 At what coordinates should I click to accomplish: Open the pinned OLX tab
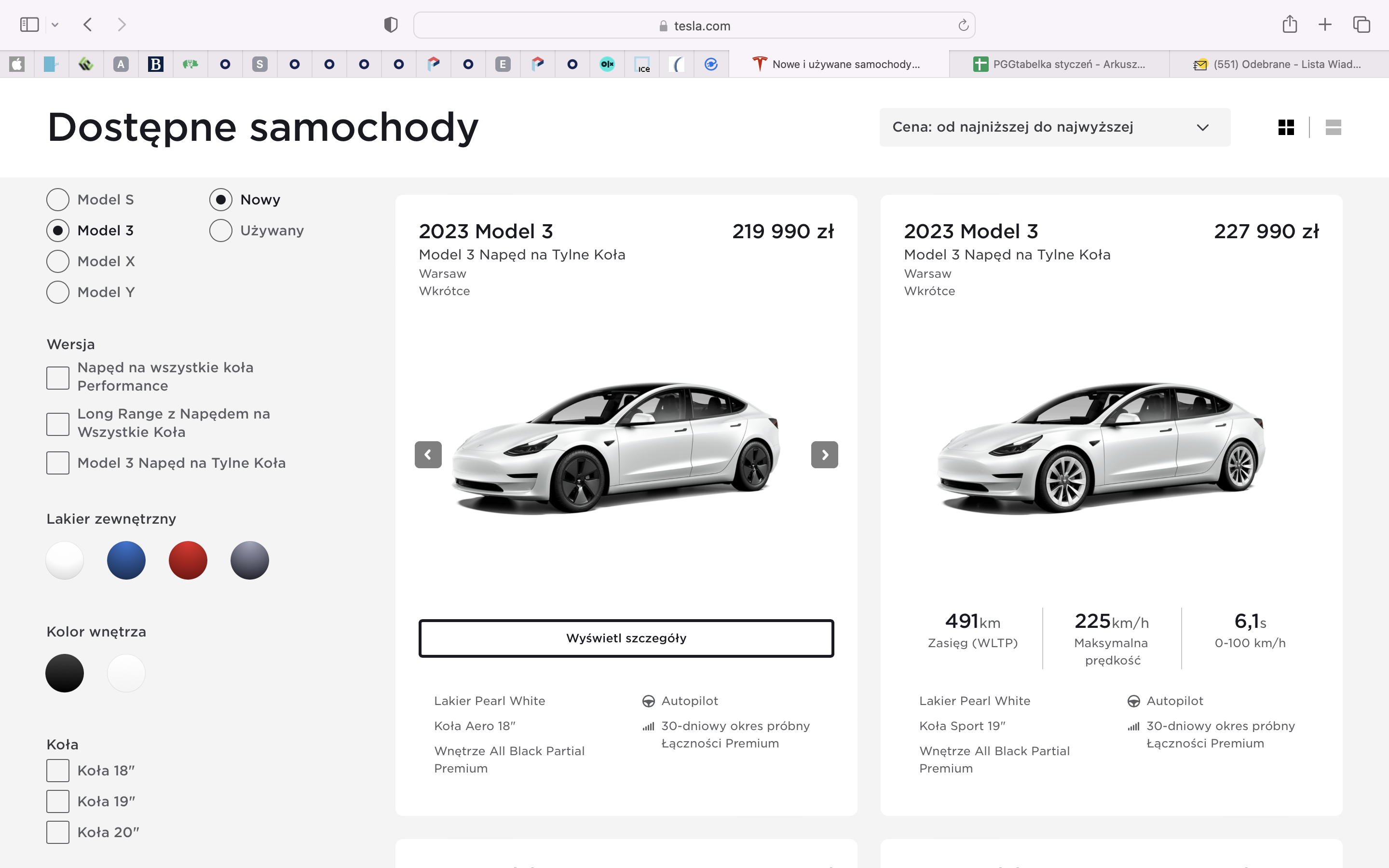(607, 64)
